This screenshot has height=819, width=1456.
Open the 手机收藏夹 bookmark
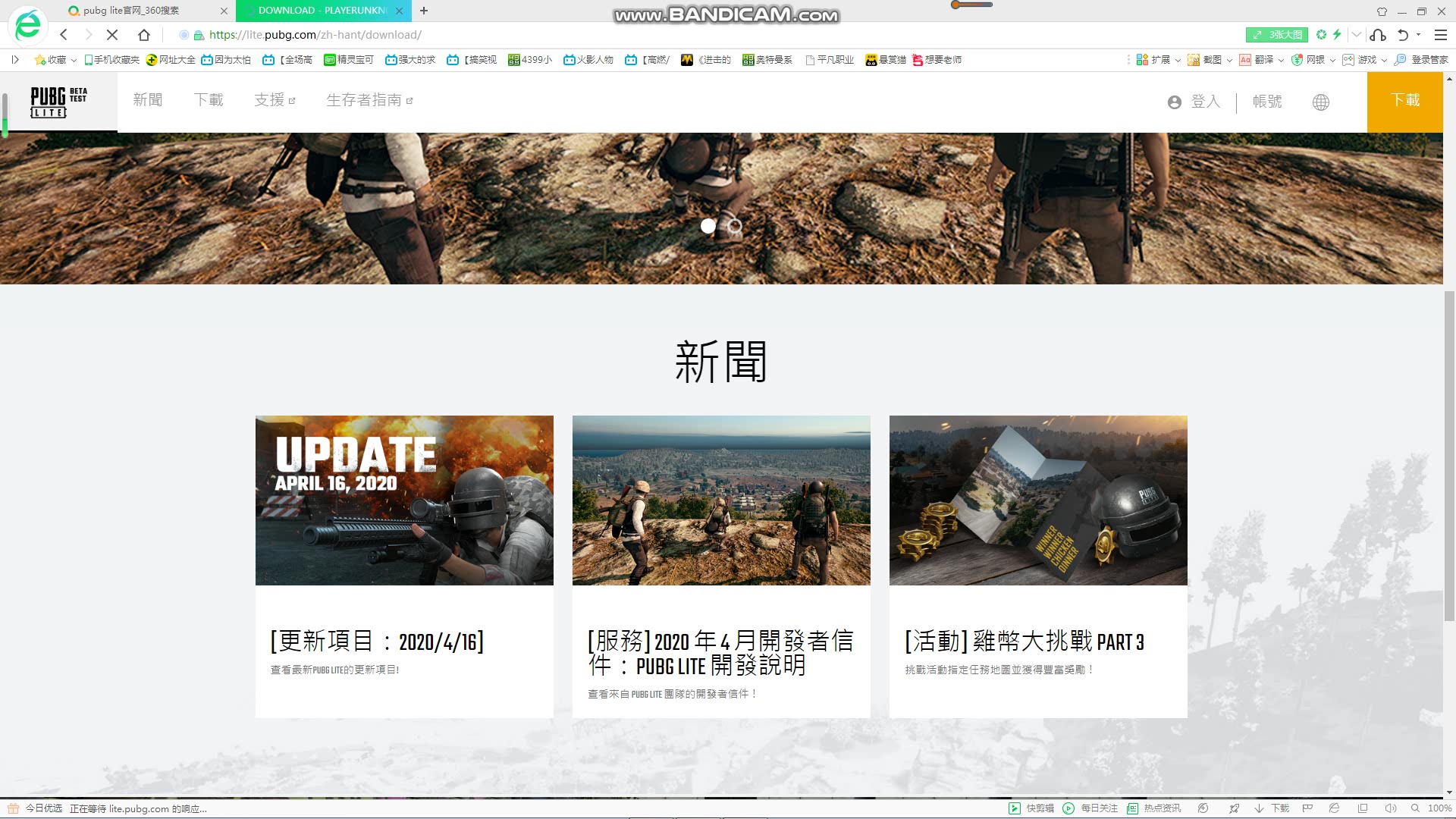(x=111, y=60)
